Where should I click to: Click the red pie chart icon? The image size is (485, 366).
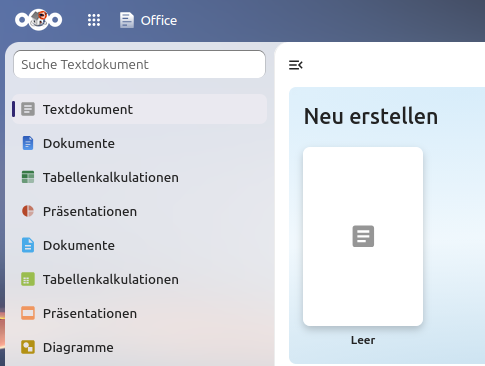28,211
